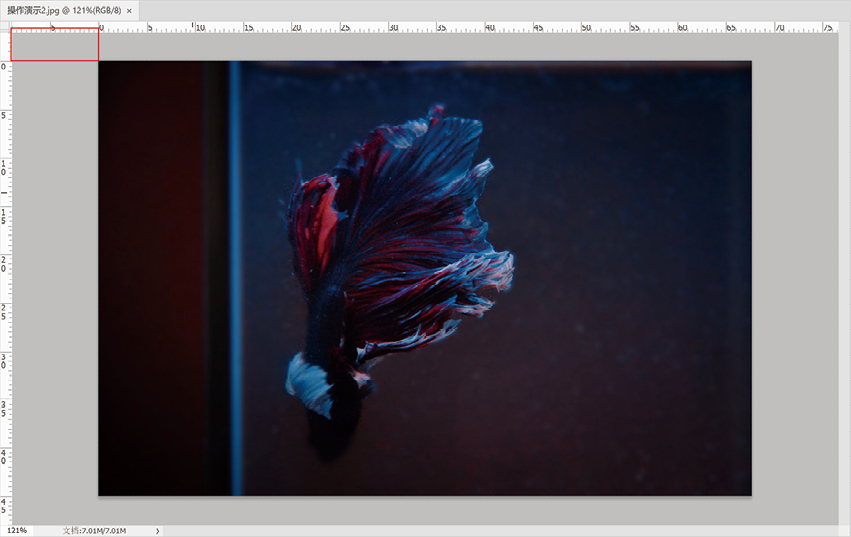Click the blue vertical stripe in the image

pyautogui.click(x=234, y=277)
